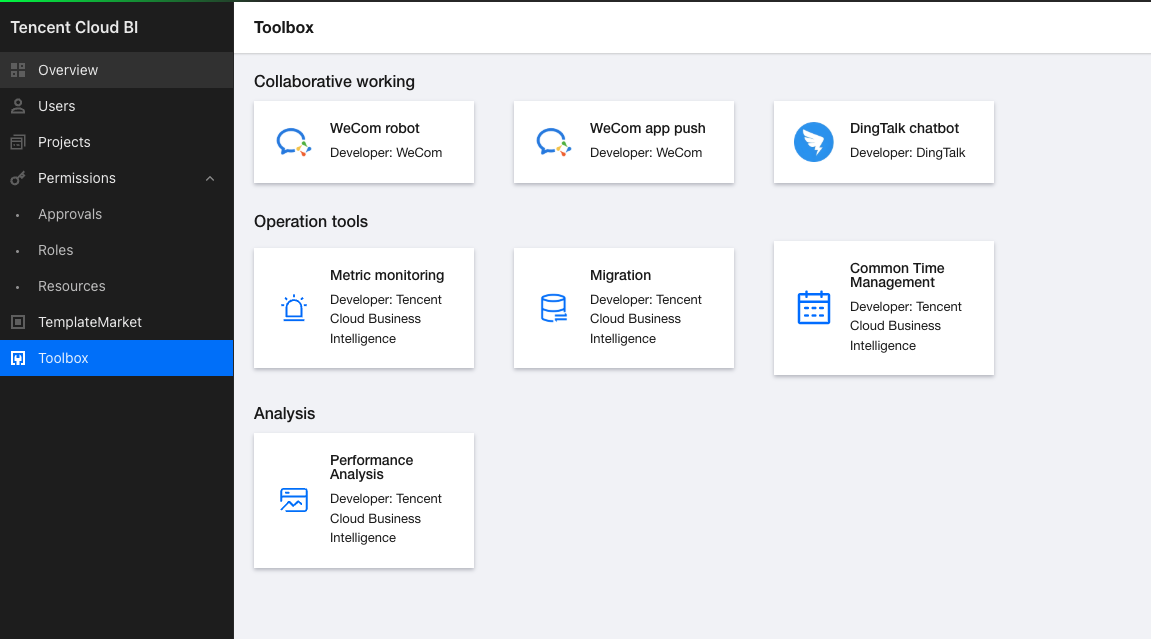Screen dimensions: 1151x639
Task: Click the WeCom robot chat bubble icon
Action: 293,142
